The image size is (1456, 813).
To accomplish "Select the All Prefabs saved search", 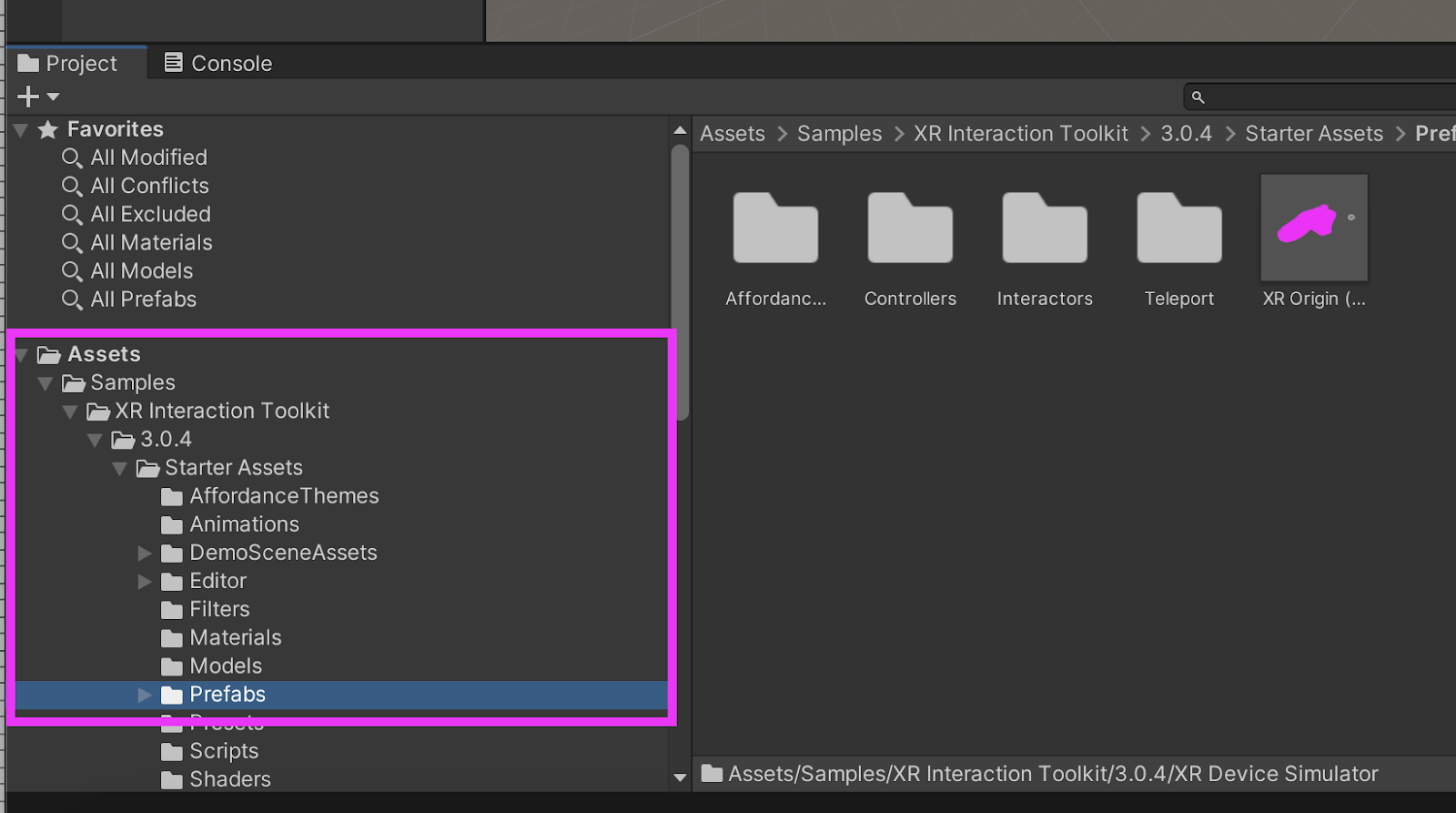I will tap(143, 299).
